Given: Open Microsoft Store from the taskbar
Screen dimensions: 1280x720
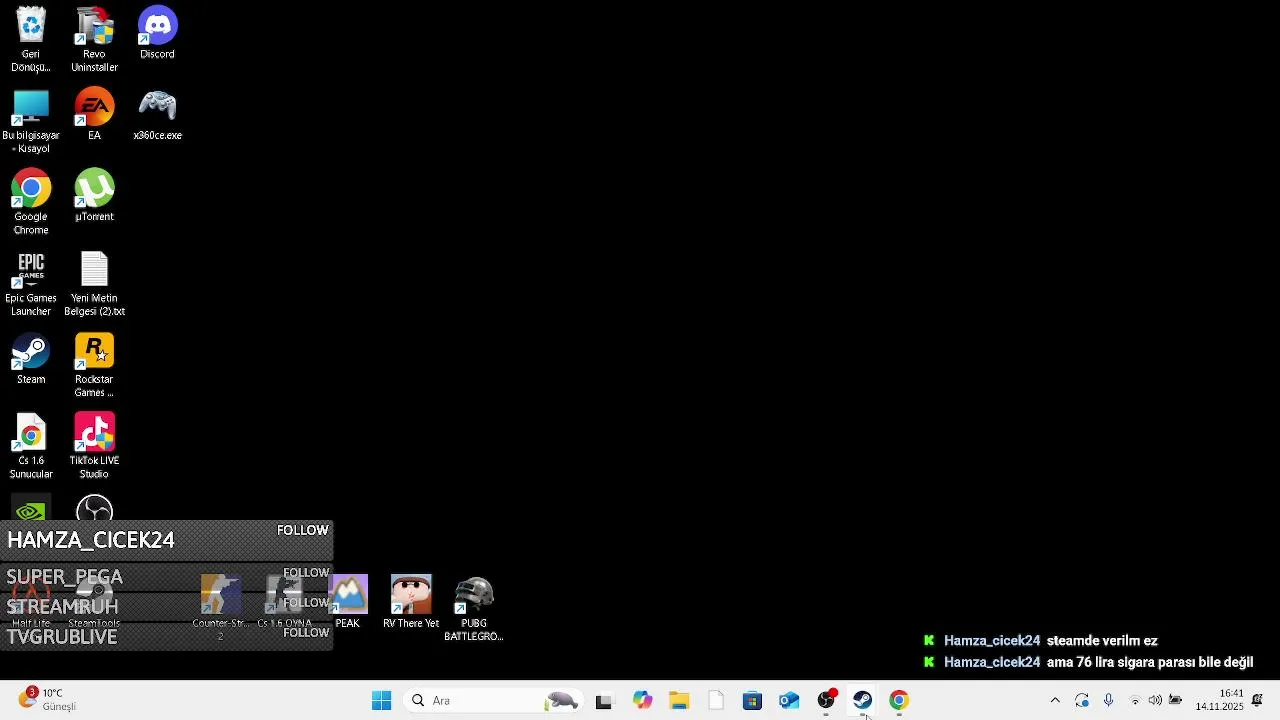Looking at the screenshot, I should point(753,701).
